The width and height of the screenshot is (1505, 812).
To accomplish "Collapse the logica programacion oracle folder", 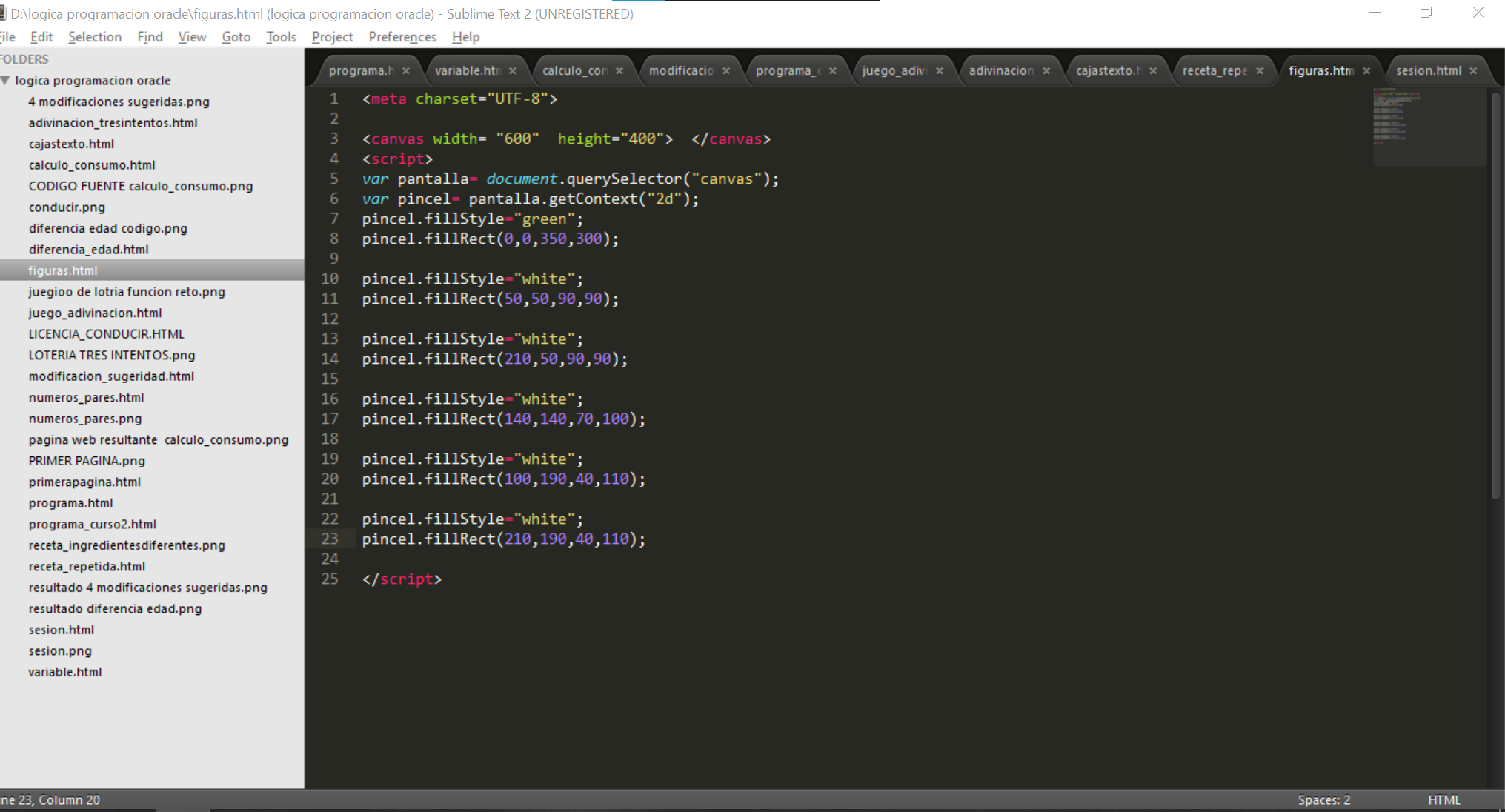I will click(x=5, y=80).
